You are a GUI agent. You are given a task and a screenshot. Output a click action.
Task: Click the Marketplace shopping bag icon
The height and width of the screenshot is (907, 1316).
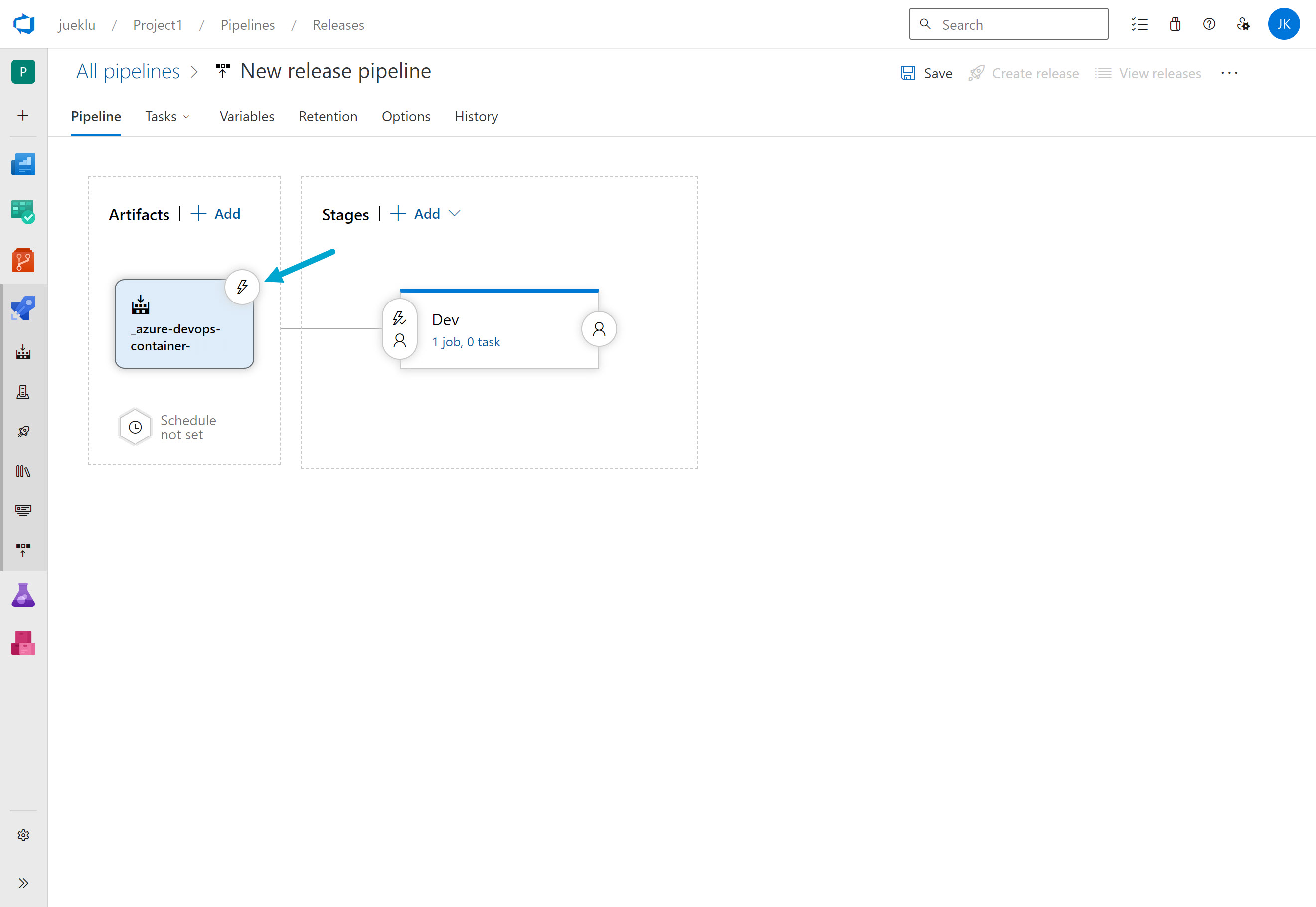click(x=1175, y=24)
